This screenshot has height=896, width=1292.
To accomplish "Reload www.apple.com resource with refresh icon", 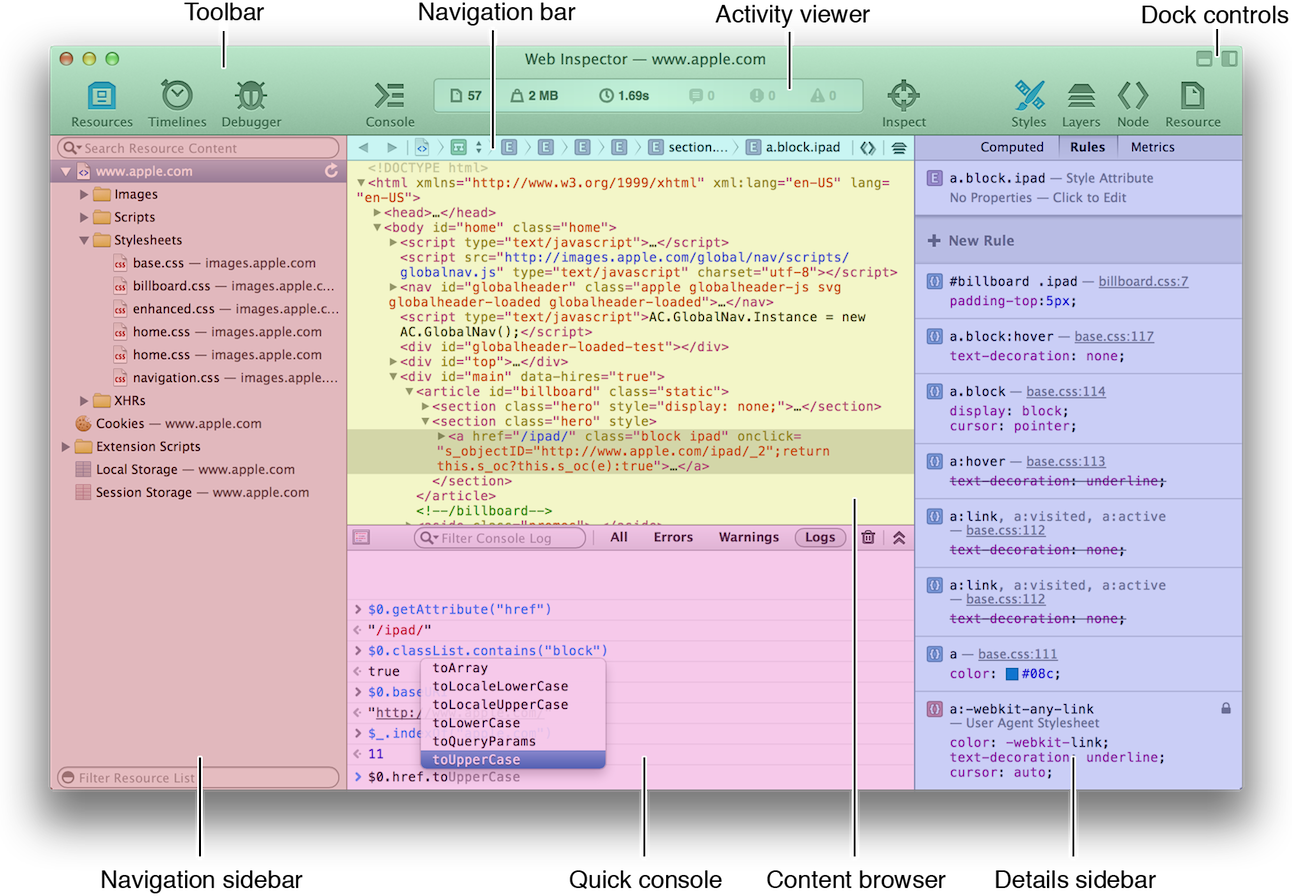I will (x=331, y=172).
